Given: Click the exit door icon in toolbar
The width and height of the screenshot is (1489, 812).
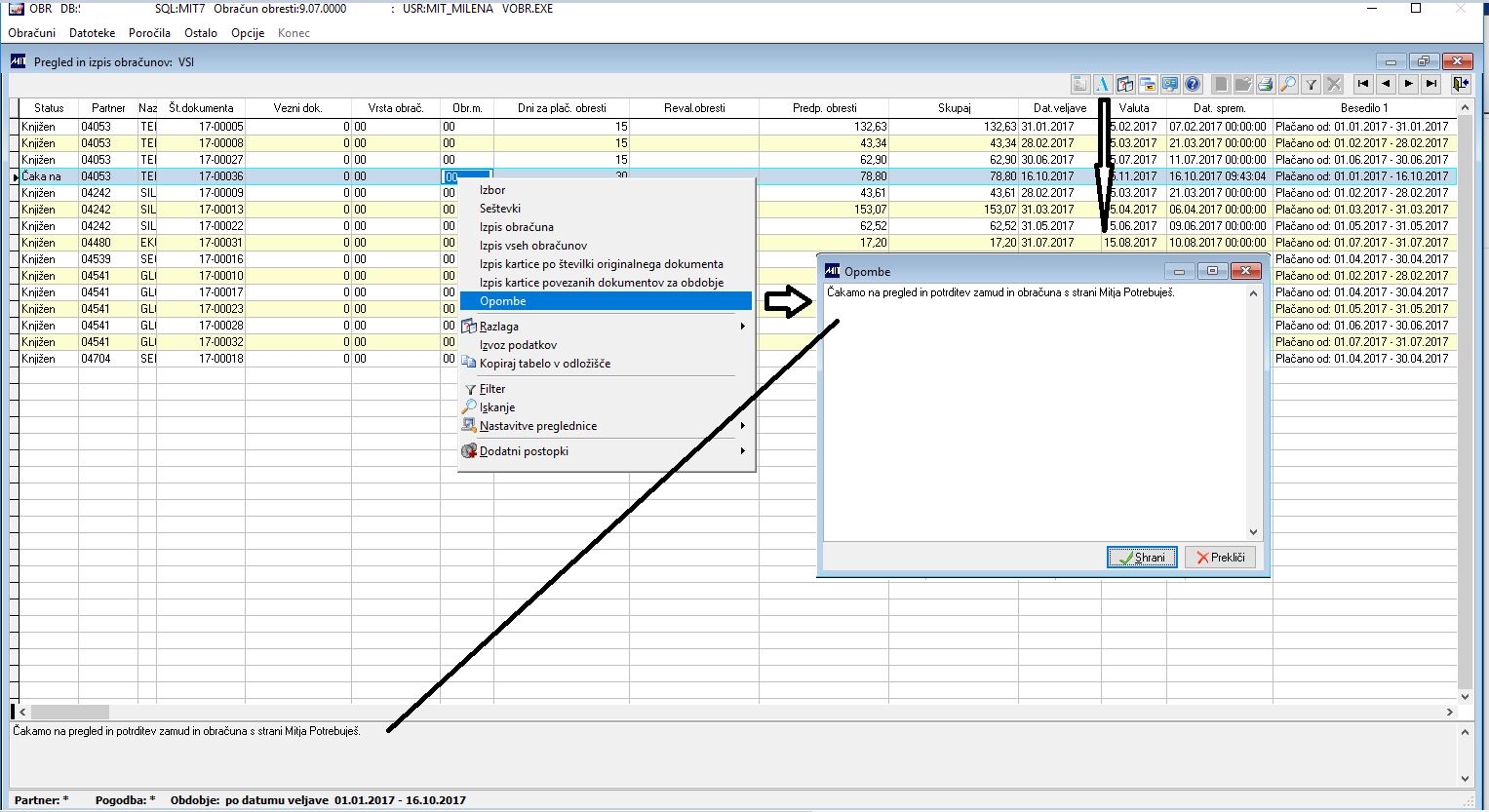Looking at the screenshot, I should click(1460, 84).
